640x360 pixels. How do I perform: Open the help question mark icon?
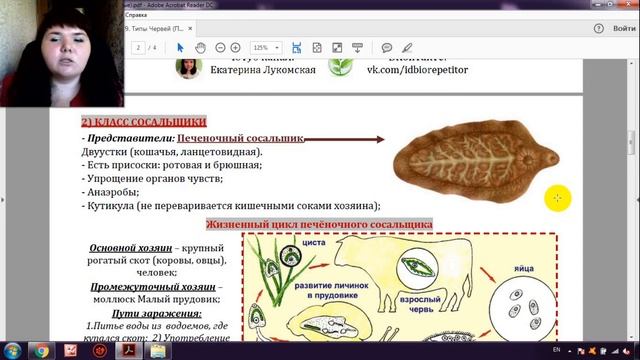(598, 28)
